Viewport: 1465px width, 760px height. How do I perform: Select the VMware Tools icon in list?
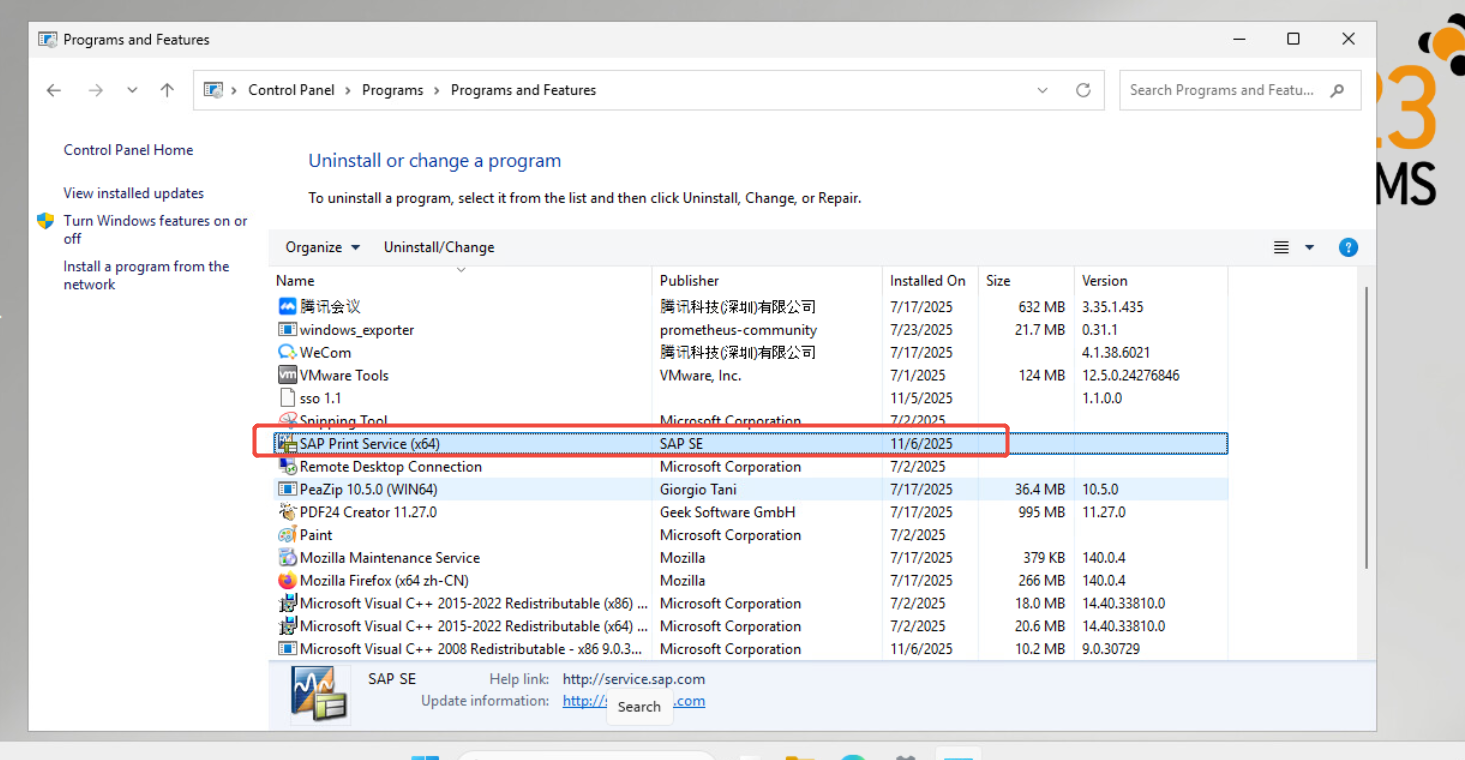pyautogui.click(x=287, y=375)
